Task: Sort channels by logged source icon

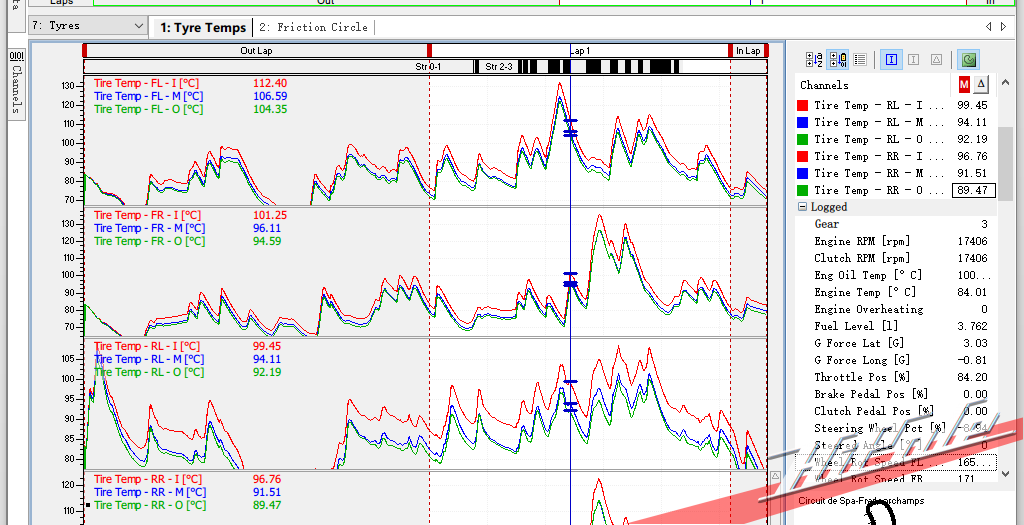Action: tap(837, 59)
